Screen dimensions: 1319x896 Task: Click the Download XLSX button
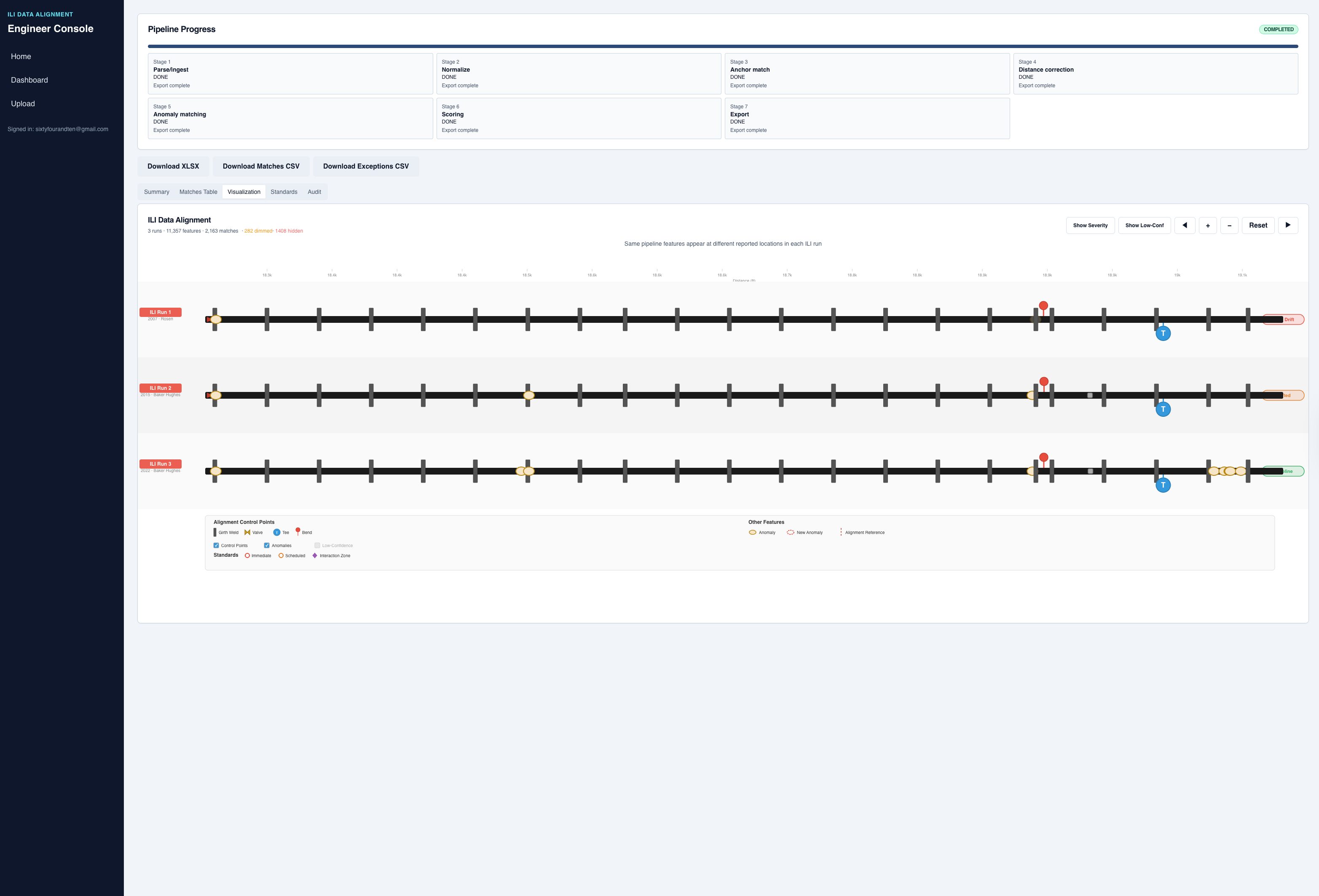coord(173,166)
